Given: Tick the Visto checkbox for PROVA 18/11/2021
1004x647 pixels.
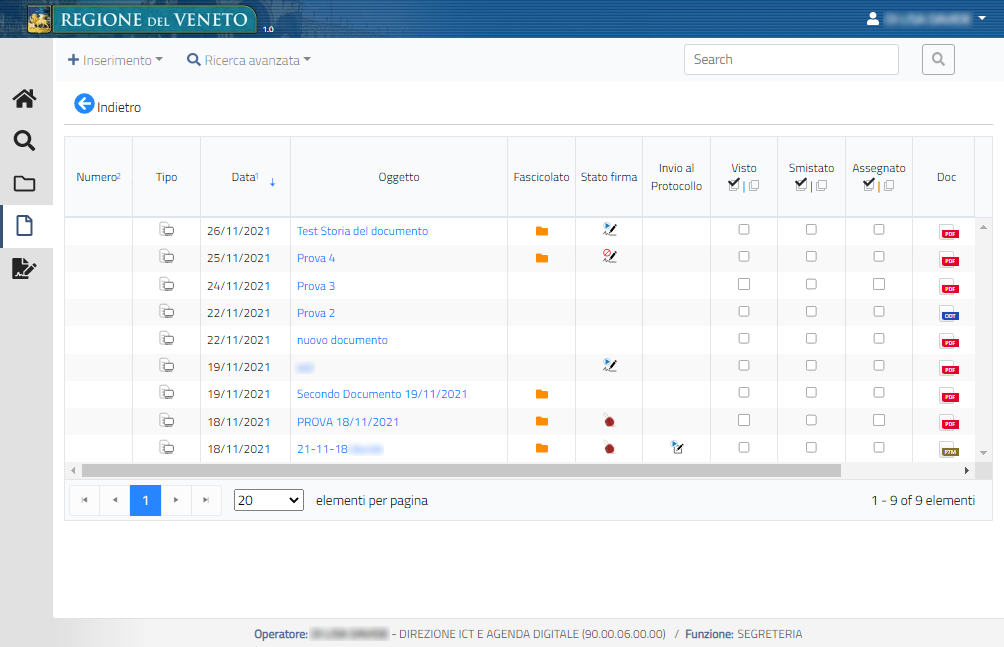Looking at the screenshot, I should 744,420.
